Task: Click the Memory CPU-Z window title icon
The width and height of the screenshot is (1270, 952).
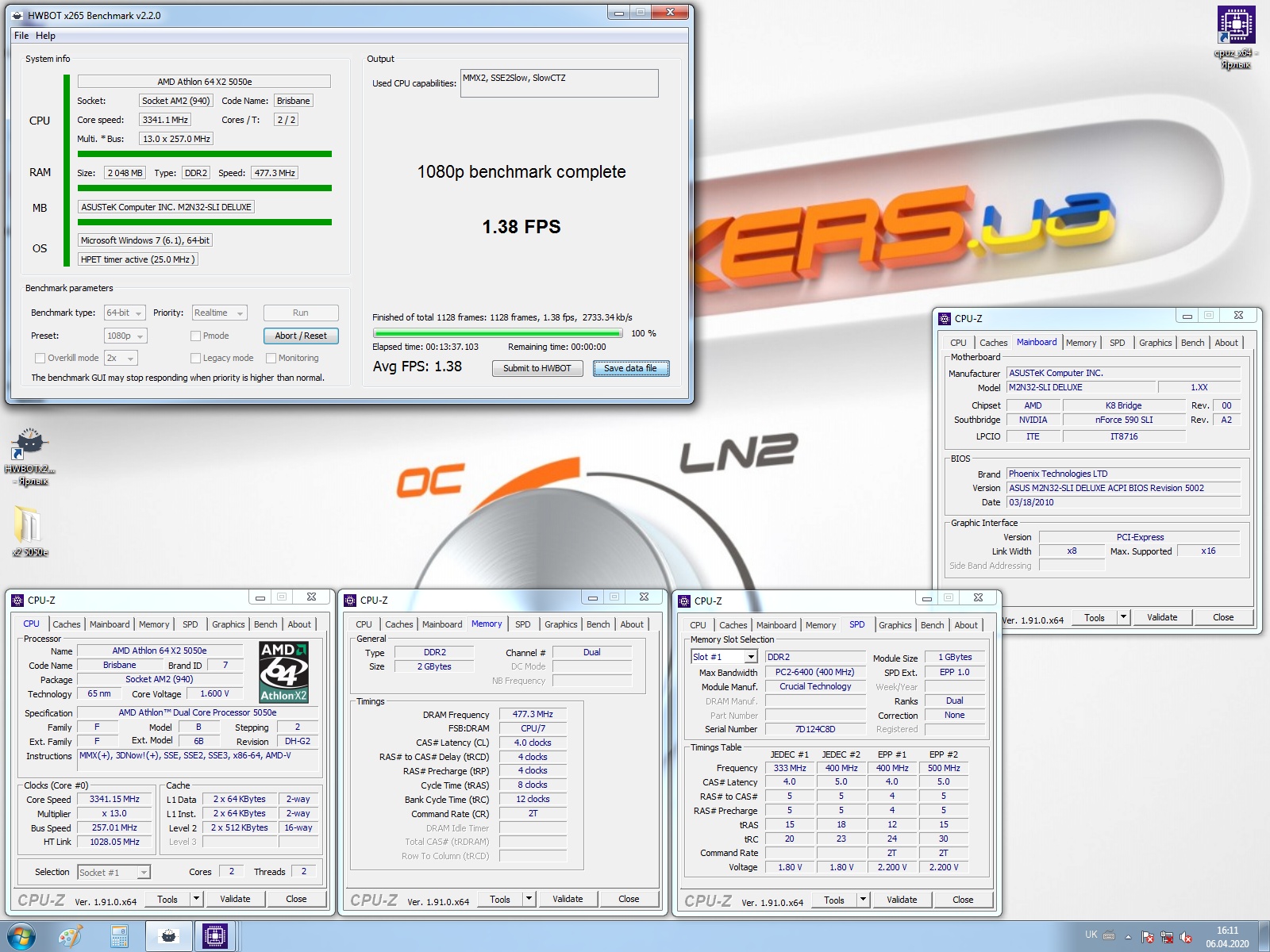Action: [x=350, y=600]
